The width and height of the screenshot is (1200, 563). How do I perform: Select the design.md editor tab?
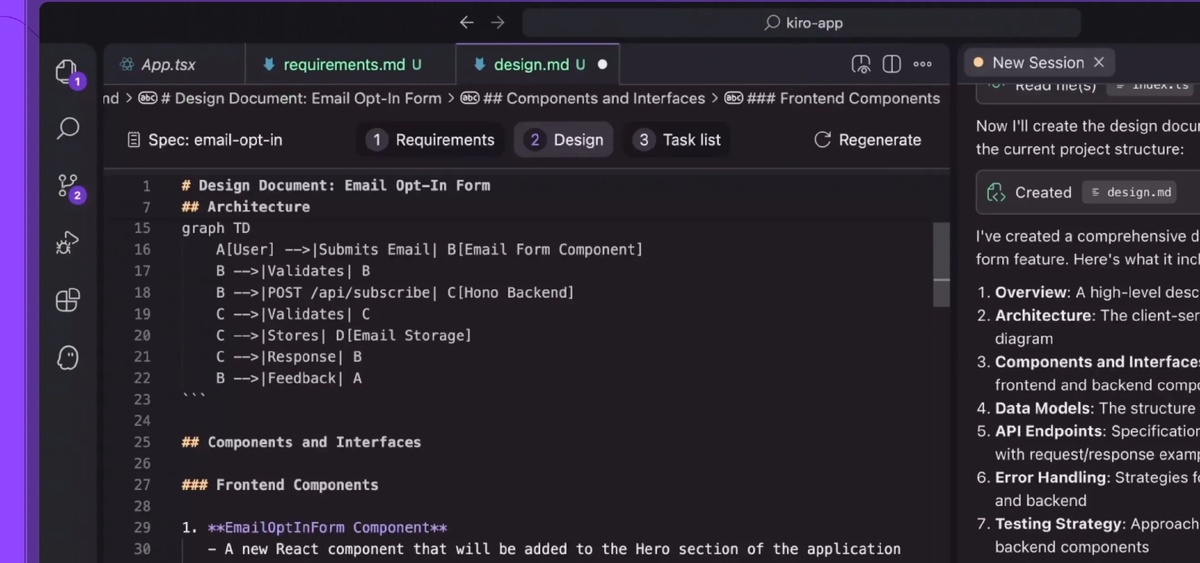click(x=537, y=64)
